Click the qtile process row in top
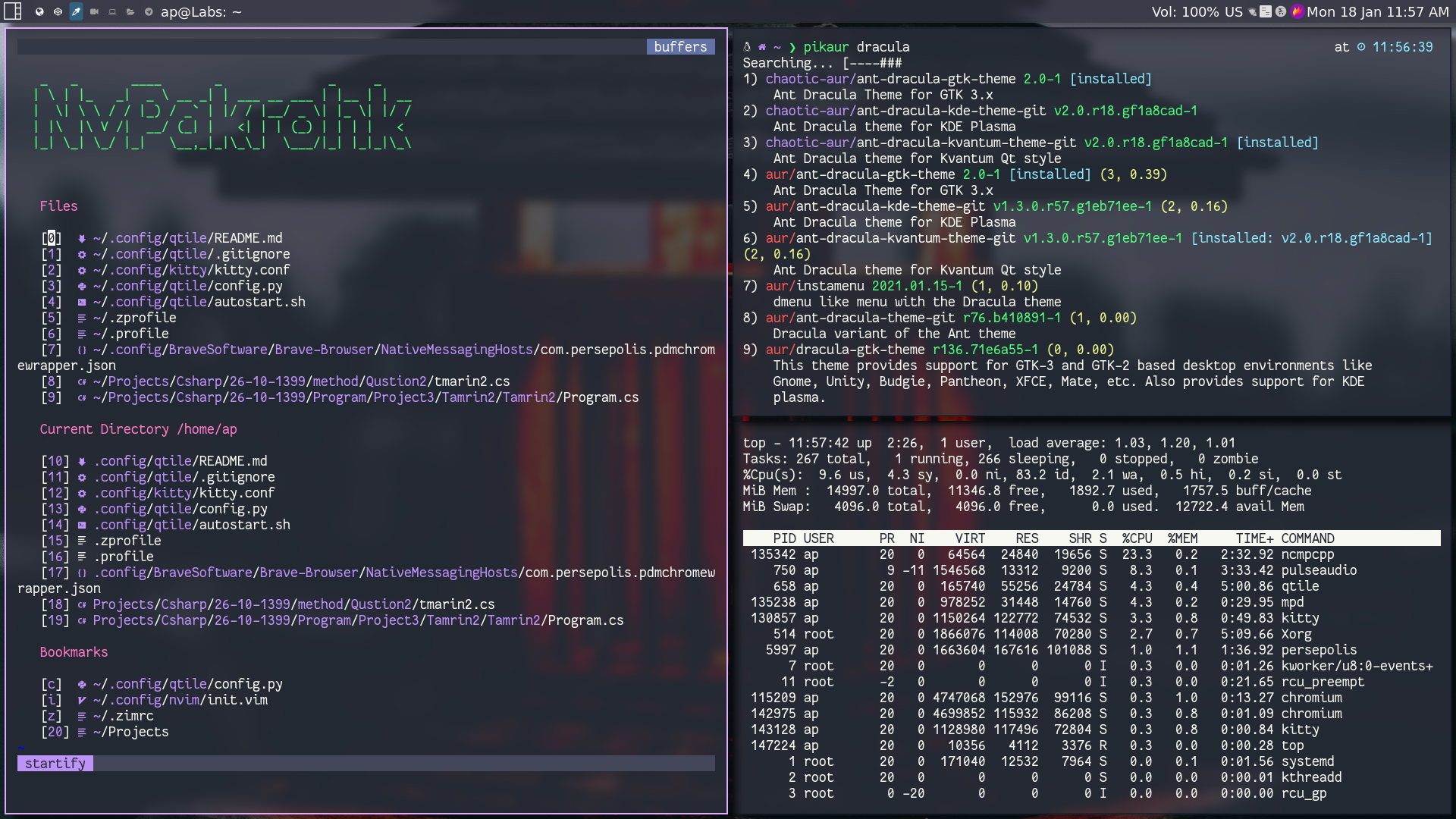This screenshot has height=819, width=1456. [1091, 586]
